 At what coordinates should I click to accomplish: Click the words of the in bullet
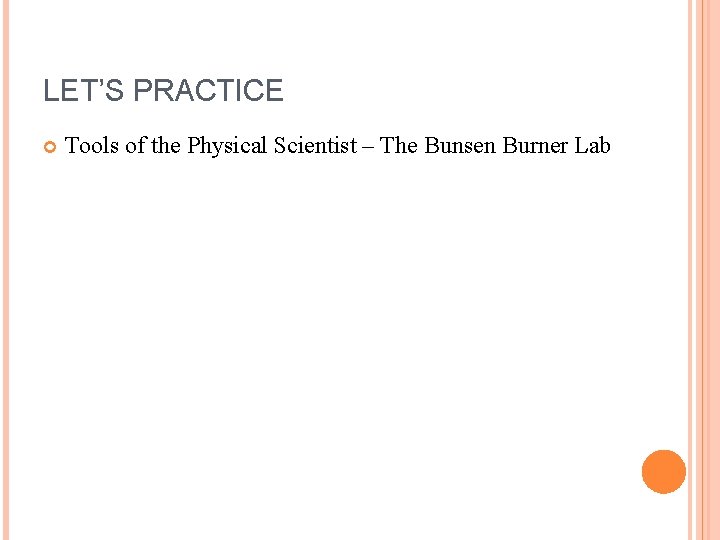coord(153,146)
